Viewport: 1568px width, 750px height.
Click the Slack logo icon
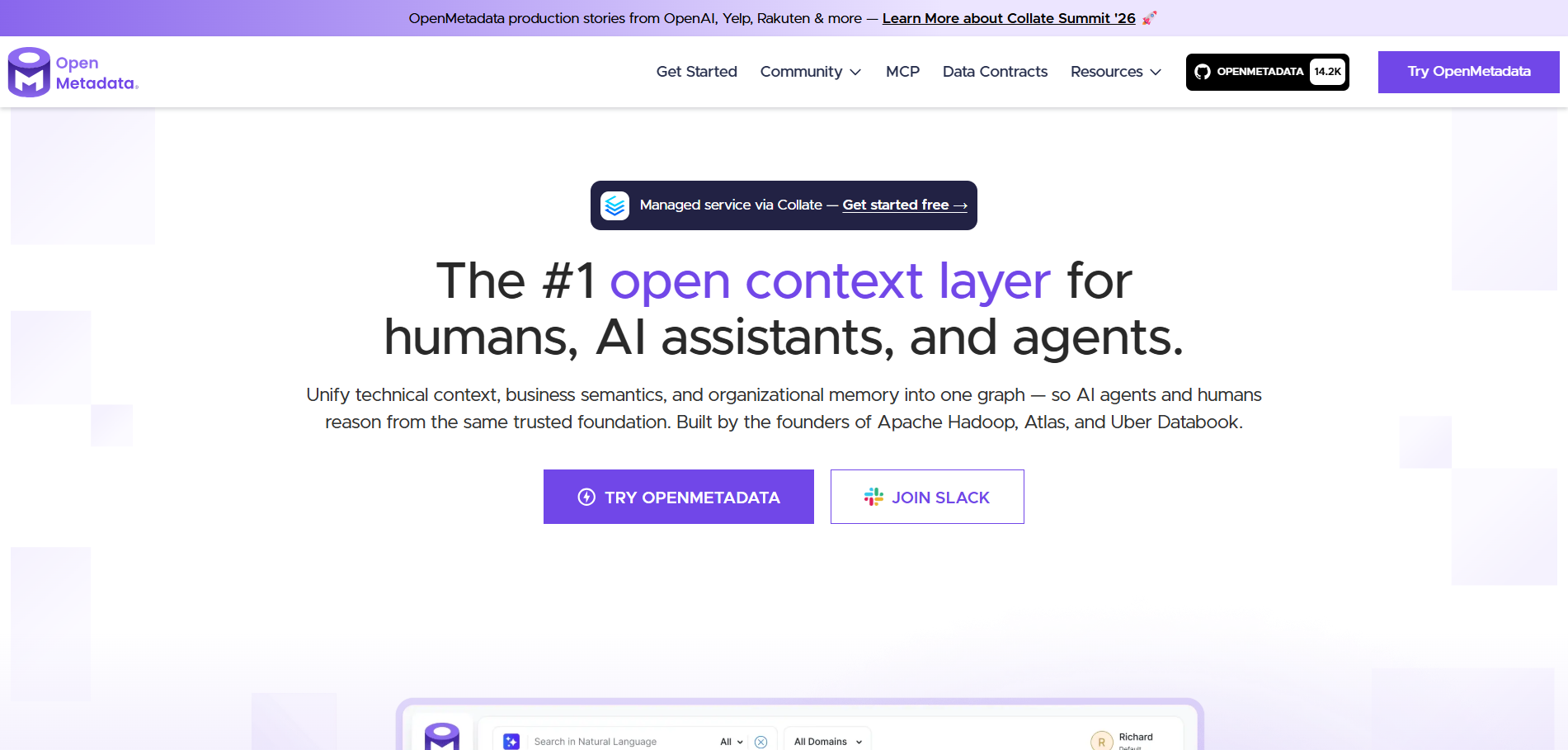coord(873,497)
